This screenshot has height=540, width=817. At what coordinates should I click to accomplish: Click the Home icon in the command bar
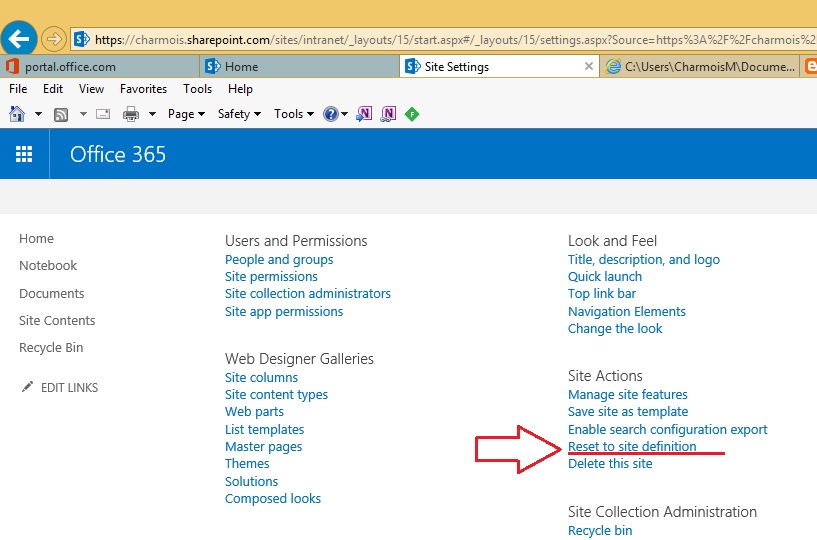coord(17,114)
